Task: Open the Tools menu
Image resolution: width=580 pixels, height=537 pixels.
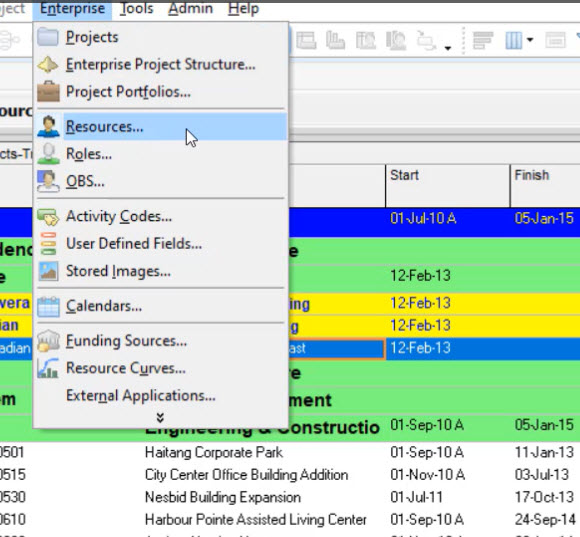Action: click(x=136, y=8)
